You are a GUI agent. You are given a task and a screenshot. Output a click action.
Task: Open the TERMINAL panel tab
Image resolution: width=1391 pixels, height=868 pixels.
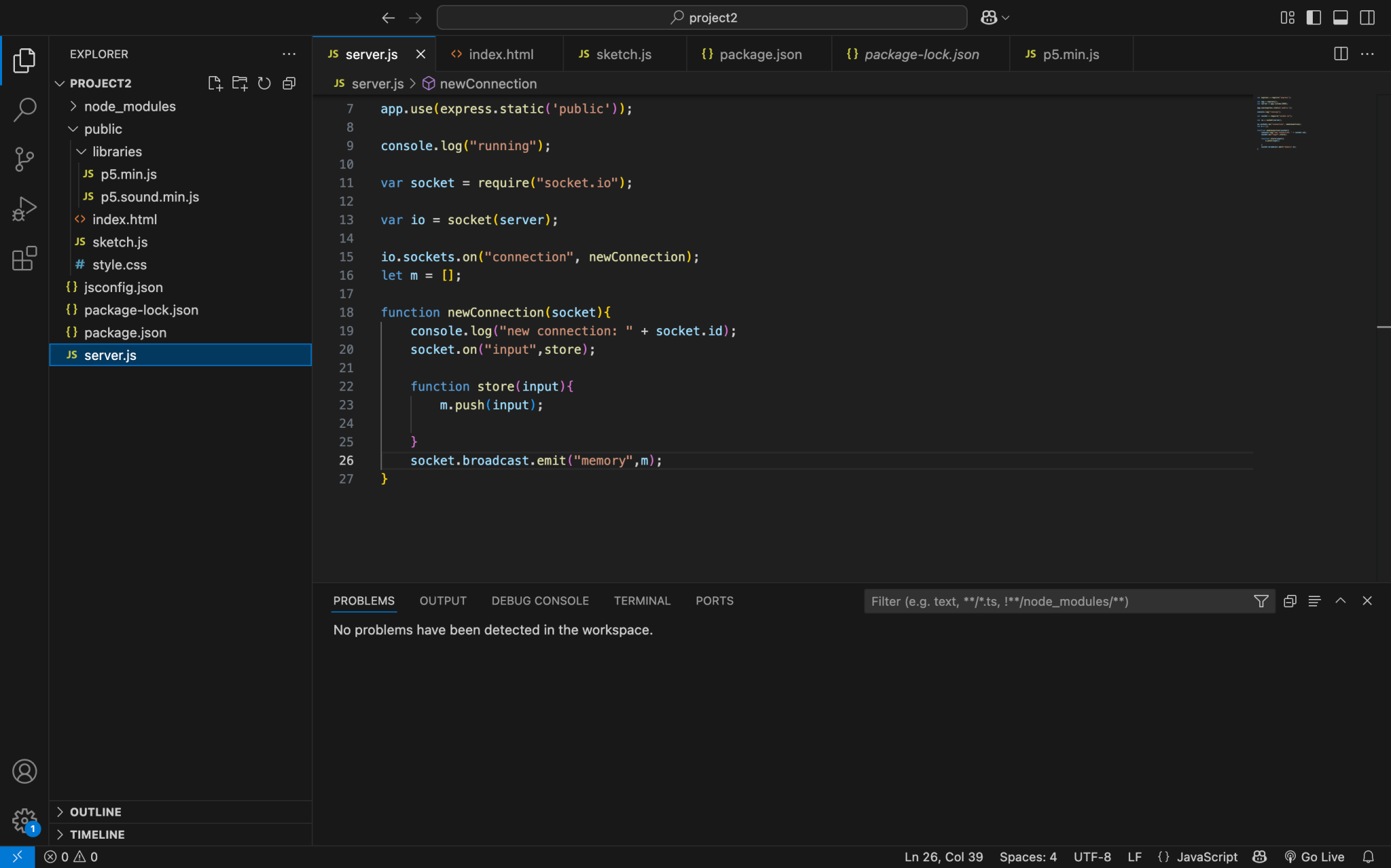[641, 600]
